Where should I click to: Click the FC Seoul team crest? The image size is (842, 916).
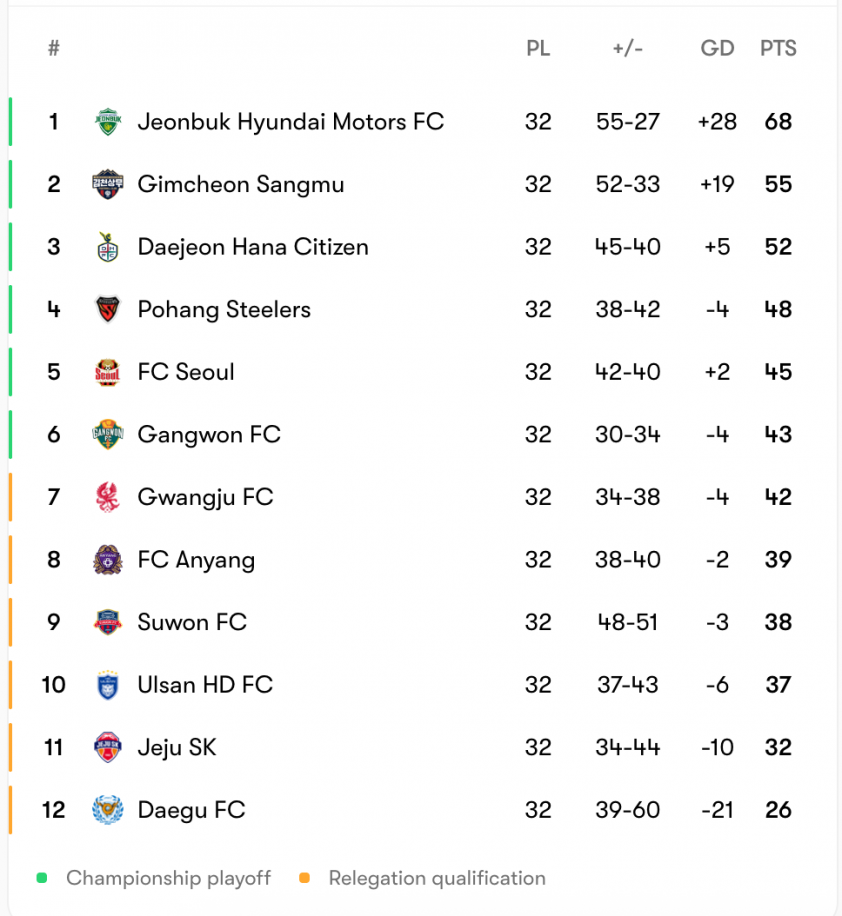tap(108, 372)
